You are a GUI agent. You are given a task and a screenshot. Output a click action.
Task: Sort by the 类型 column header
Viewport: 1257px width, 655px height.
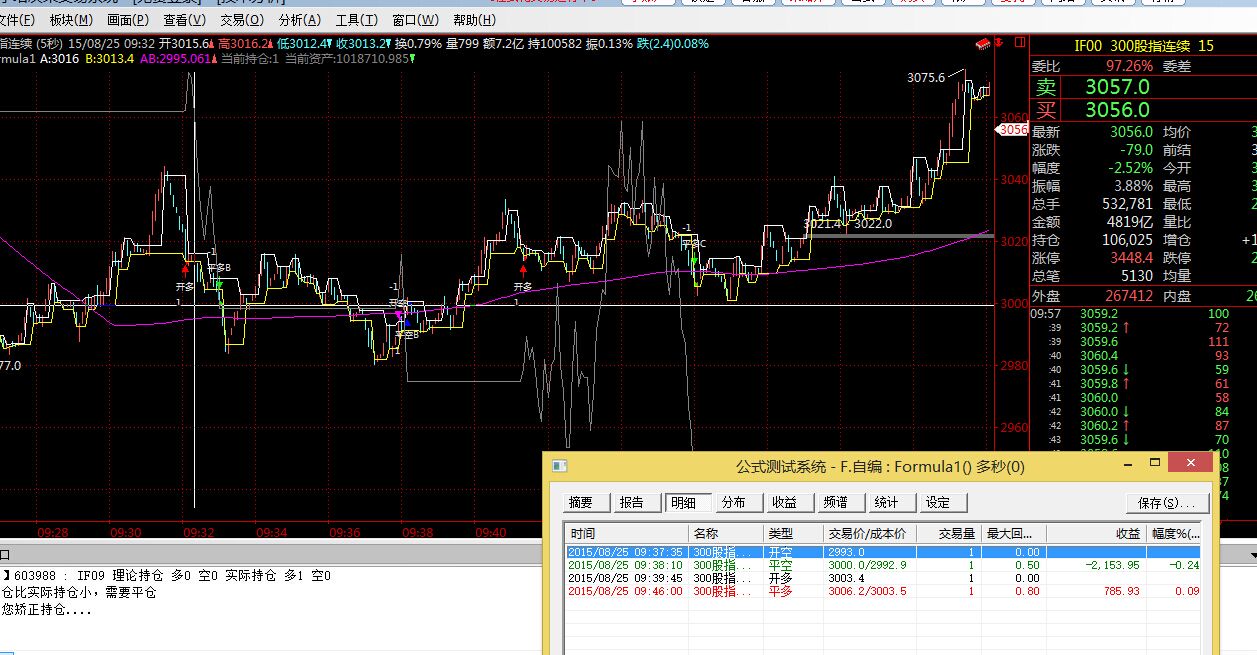794,534
